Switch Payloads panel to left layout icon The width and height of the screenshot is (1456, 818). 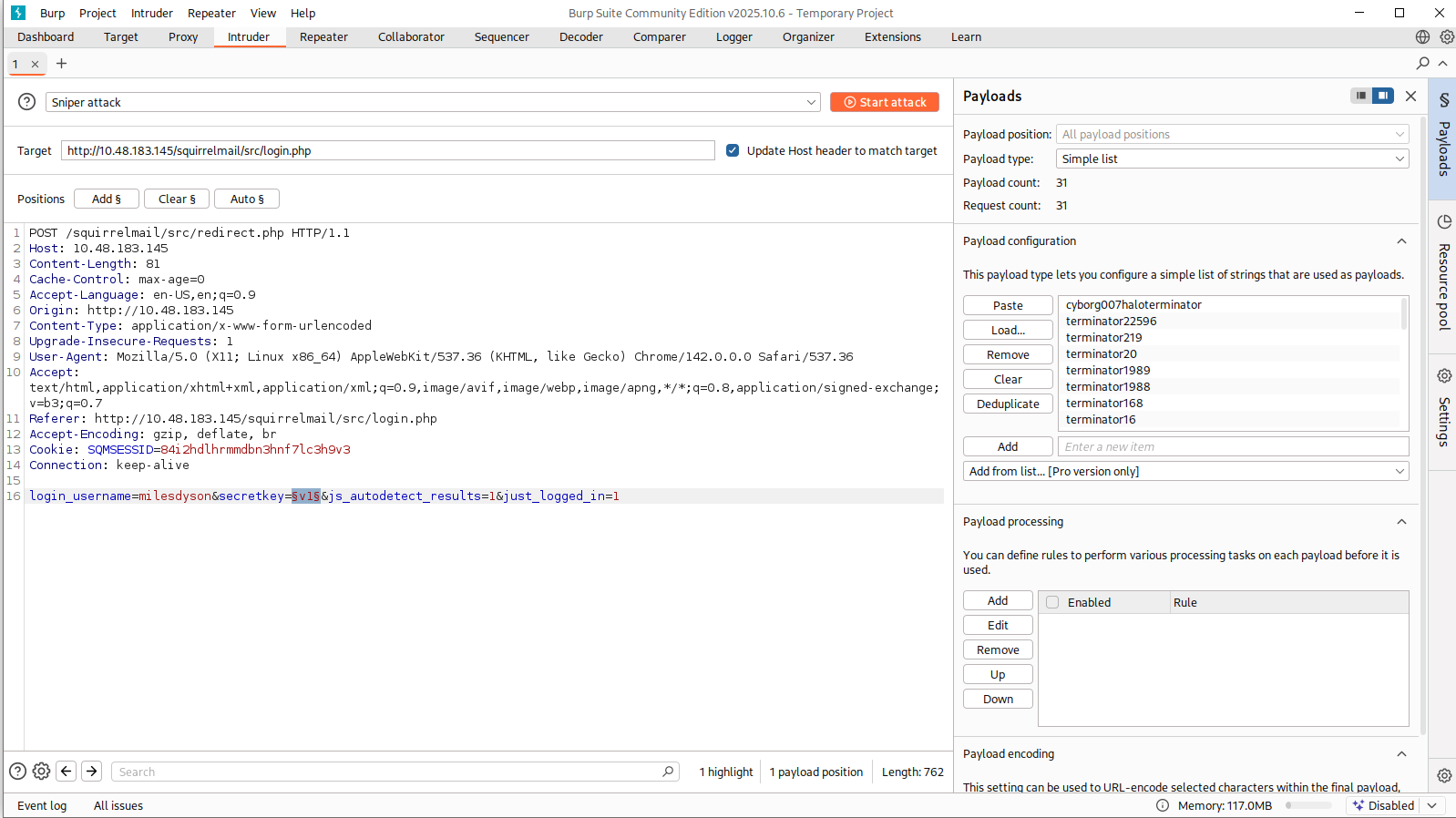(1361, 96)
